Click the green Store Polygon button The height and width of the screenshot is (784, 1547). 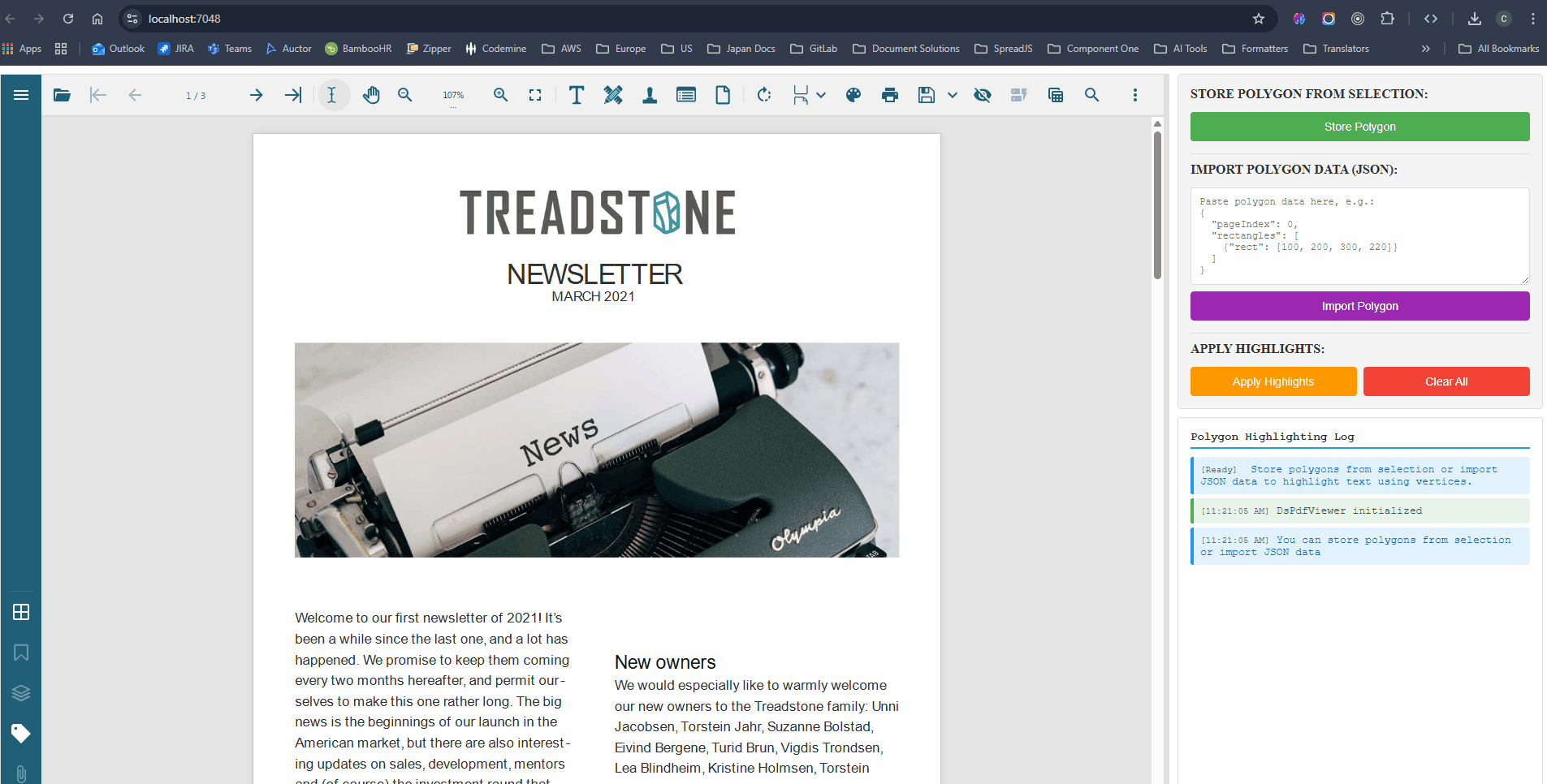(x=1359, y=127)
